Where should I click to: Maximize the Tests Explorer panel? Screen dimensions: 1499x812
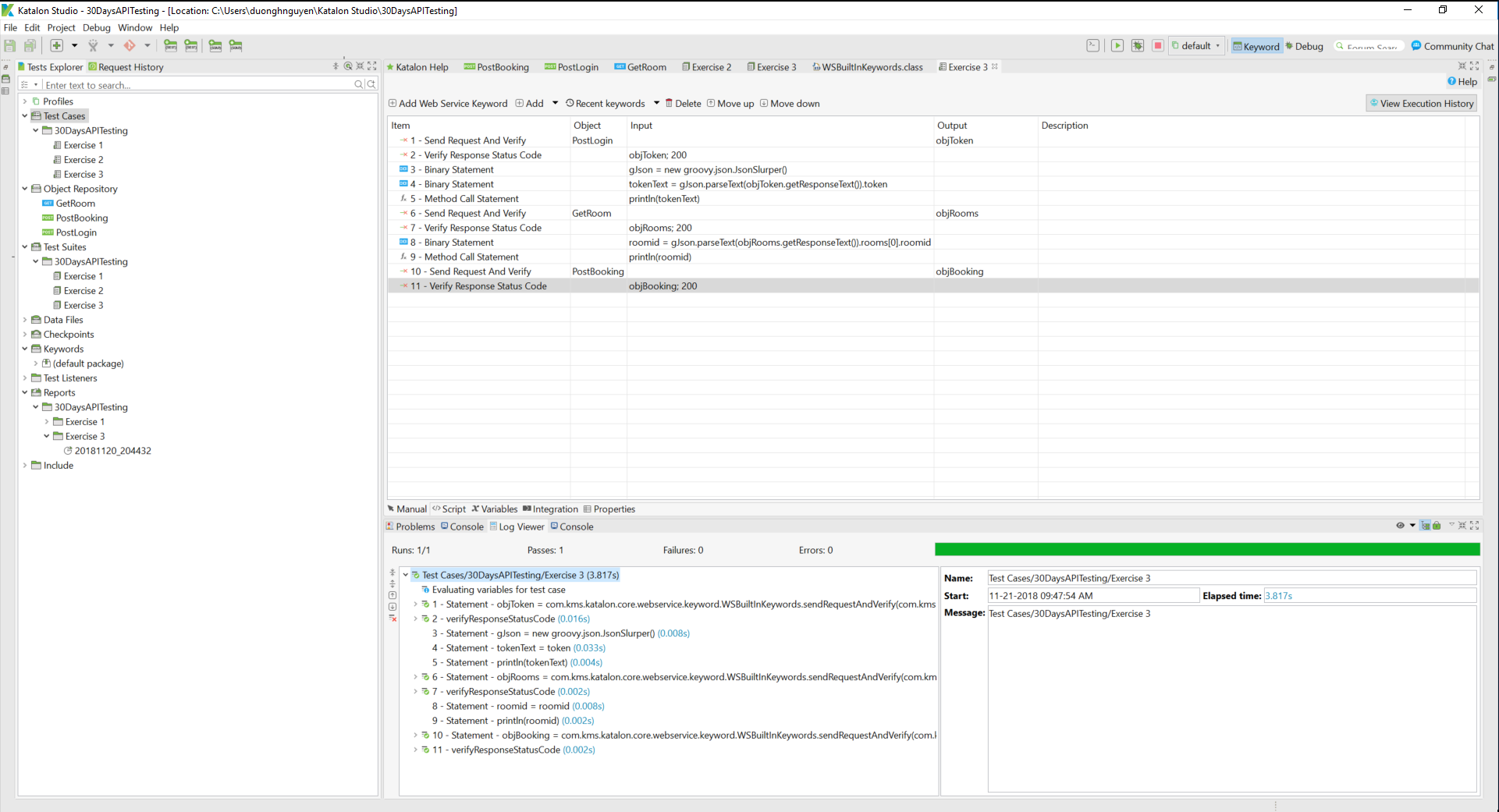coord(372,66)
